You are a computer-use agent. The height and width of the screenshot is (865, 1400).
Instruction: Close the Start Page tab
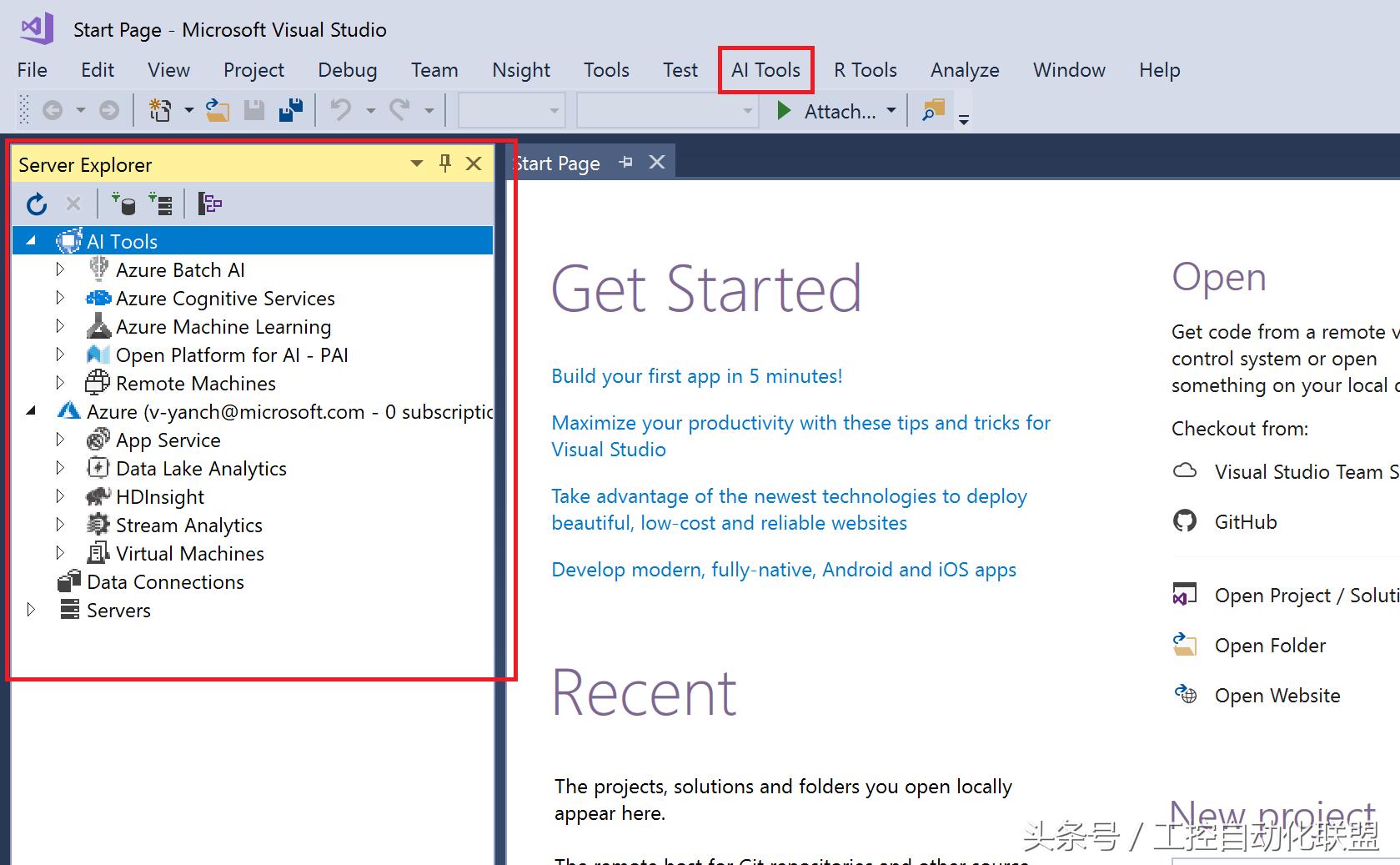point(657,162)
